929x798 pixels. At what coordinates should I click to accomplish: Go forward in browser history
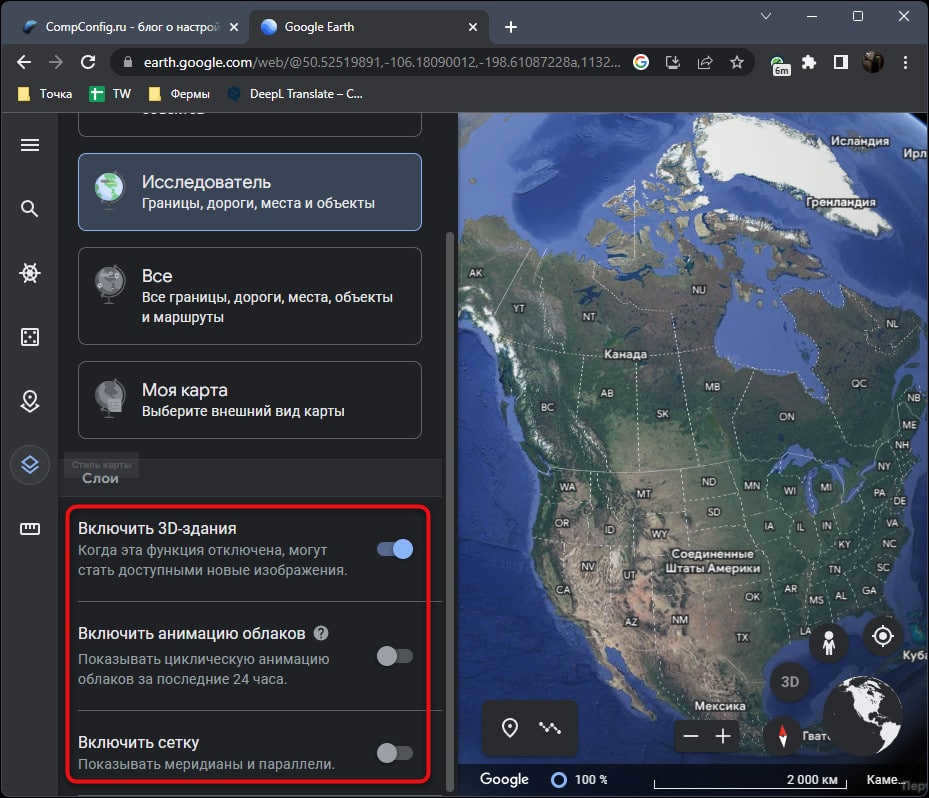tap(56, 62)
